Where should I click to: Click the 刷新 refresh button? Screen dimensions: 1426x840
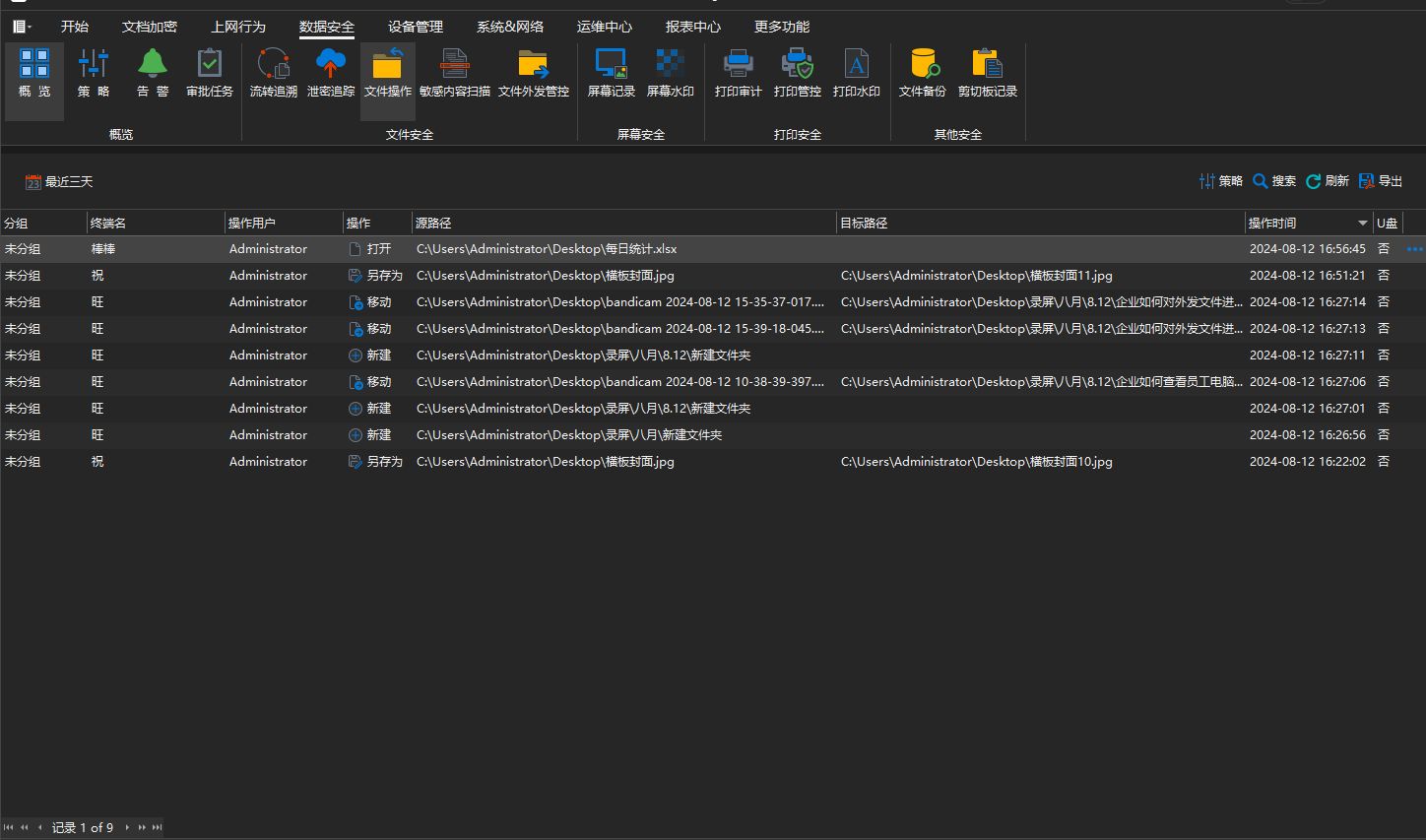(1328, 181)
